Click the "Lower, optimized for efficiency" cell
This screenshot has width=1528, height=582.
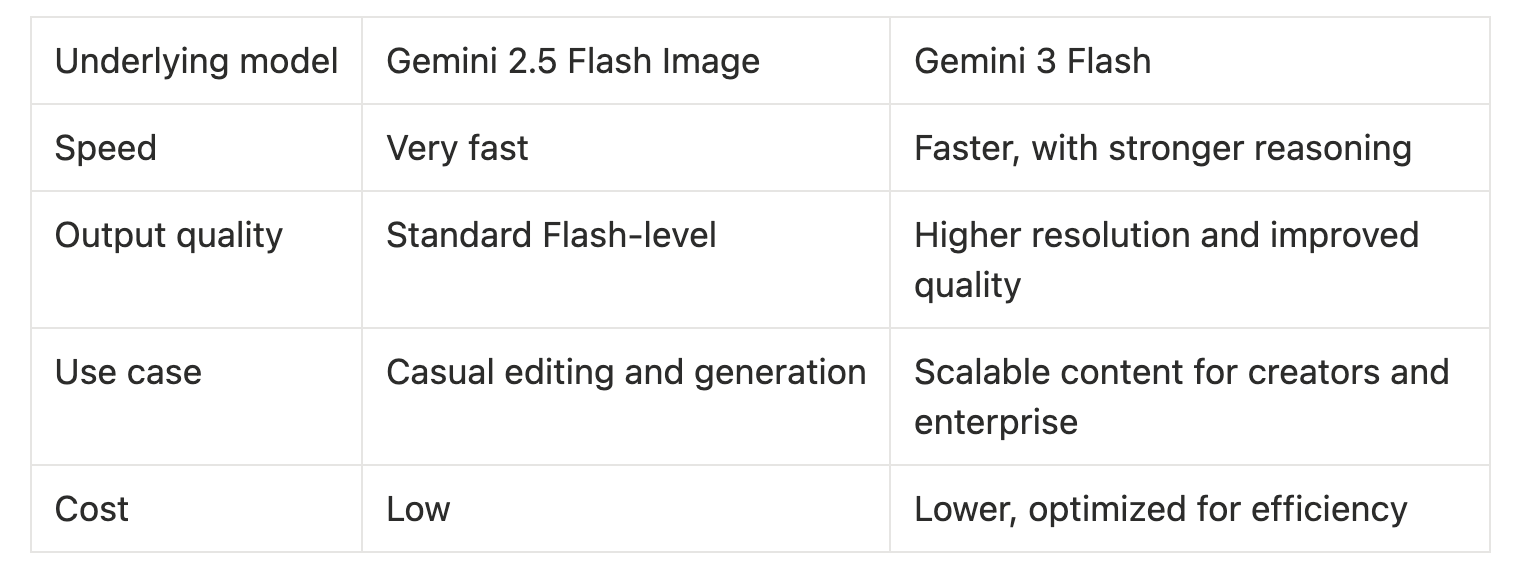coord(1160,509)
